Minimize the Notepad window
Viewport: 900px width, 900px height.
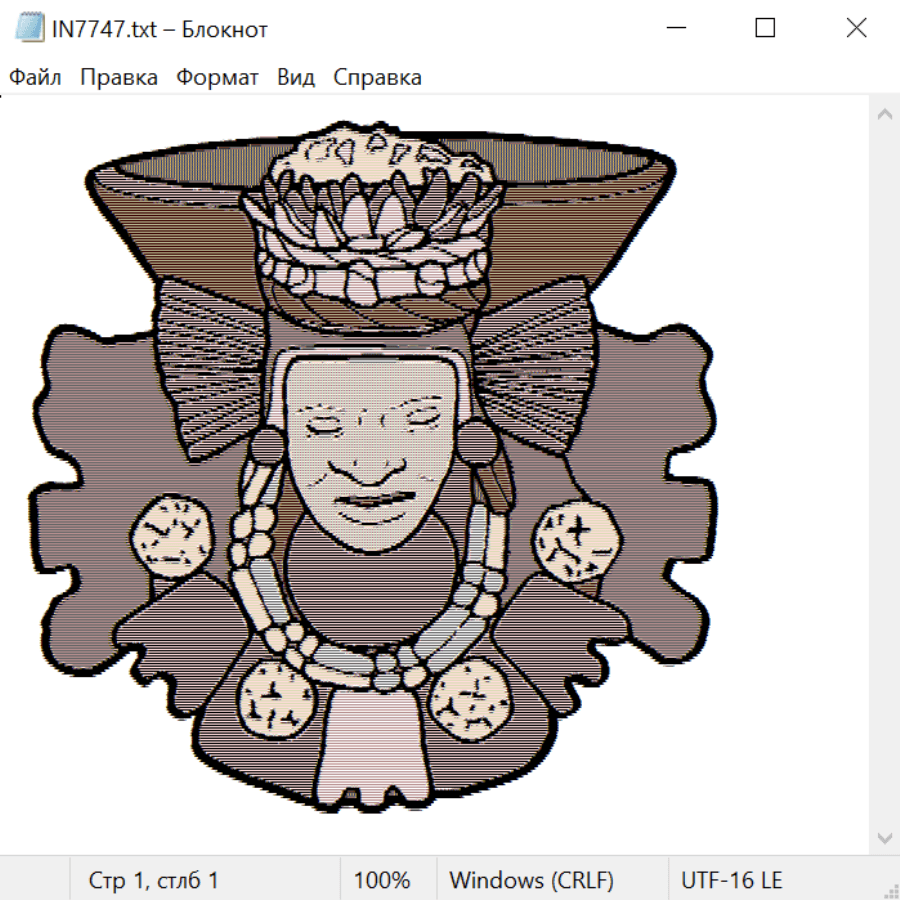click(674, 28)
